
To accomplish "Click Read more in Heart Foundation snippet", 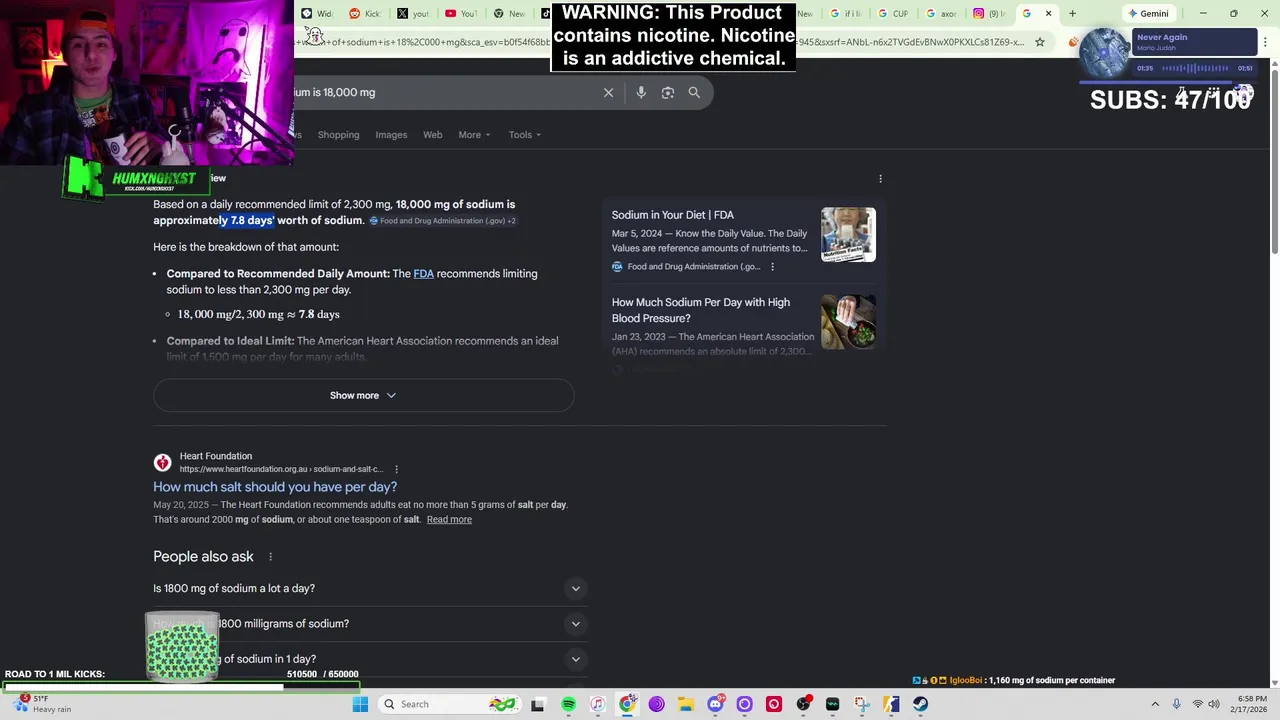I will pos(449,520).
